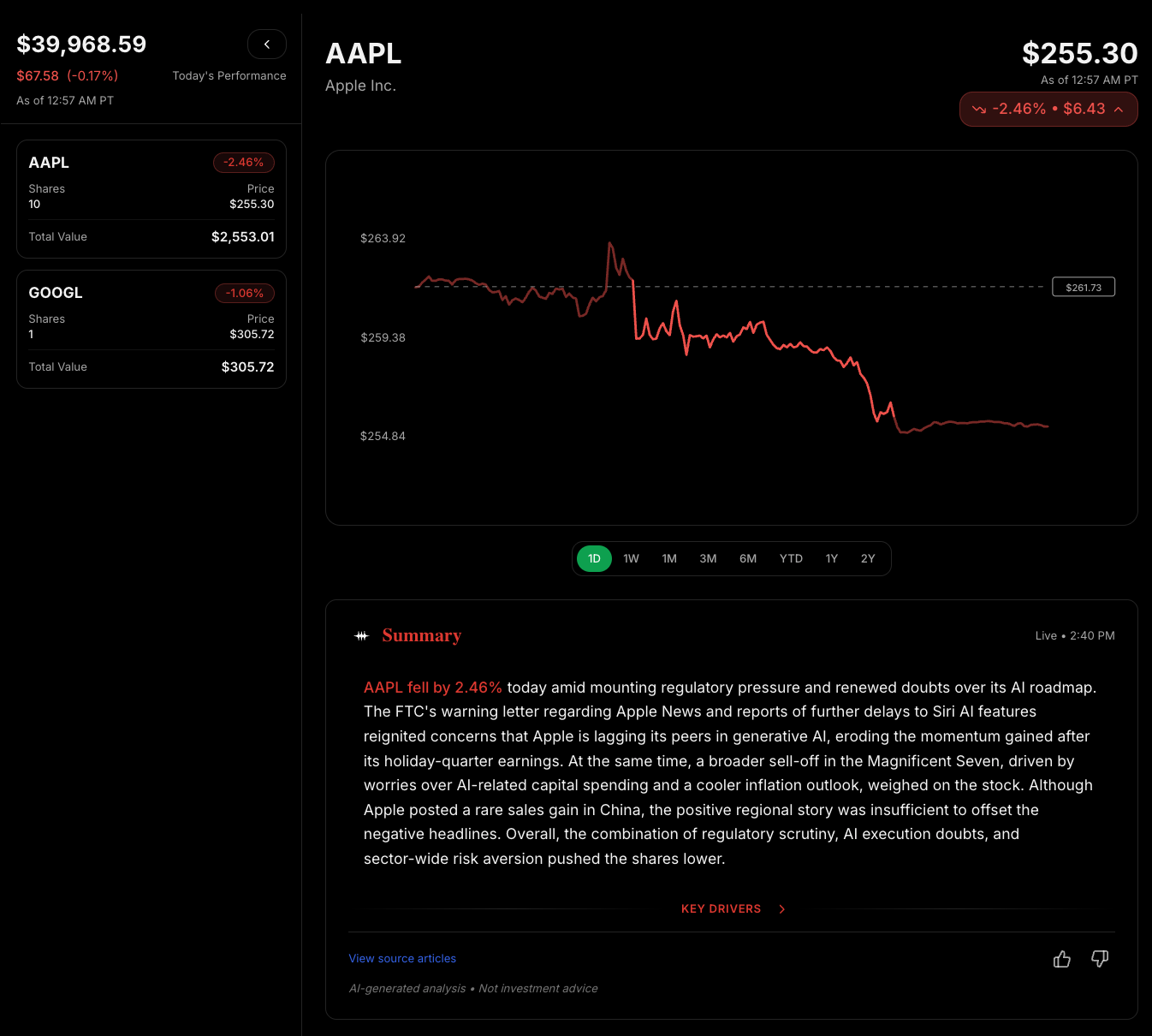Click the 'AAPL fell by 2.46%' highlighted text
The width and height of the screenshot is (1152, 1036).
coord(433,688)
